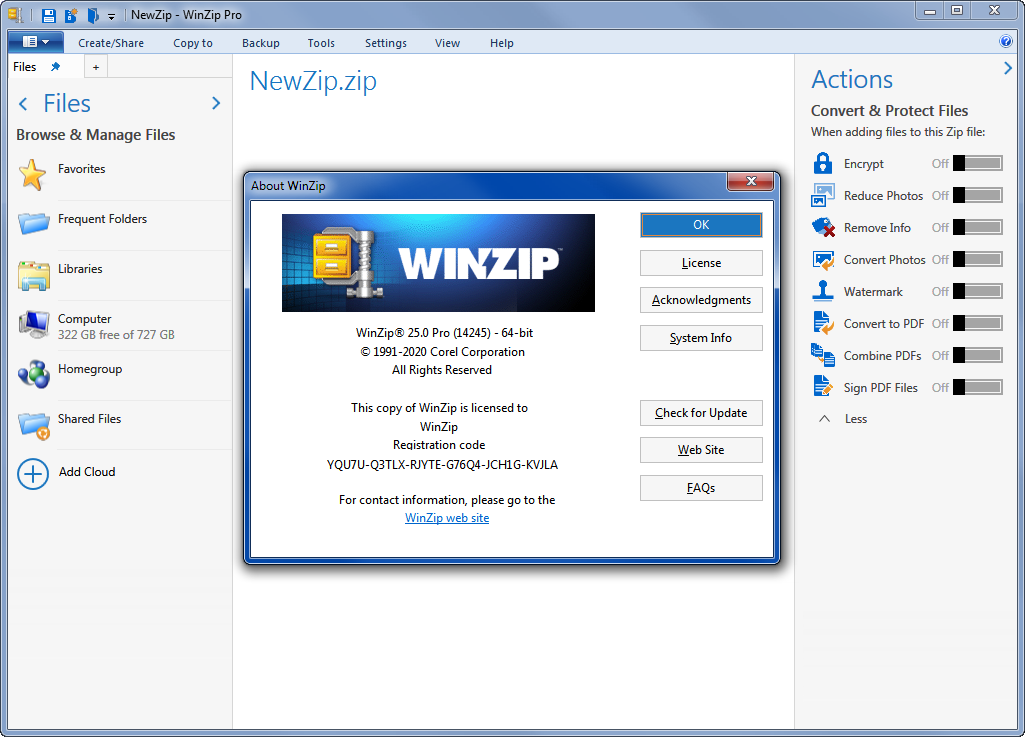Click the Web Site button

tap(701, 450)
